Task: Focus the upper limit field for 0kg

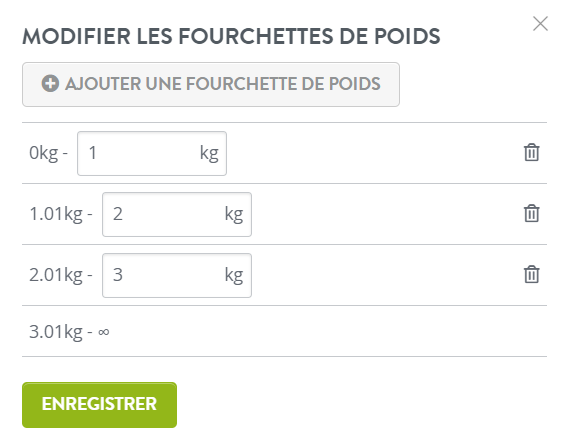Action: pos(152,154)
